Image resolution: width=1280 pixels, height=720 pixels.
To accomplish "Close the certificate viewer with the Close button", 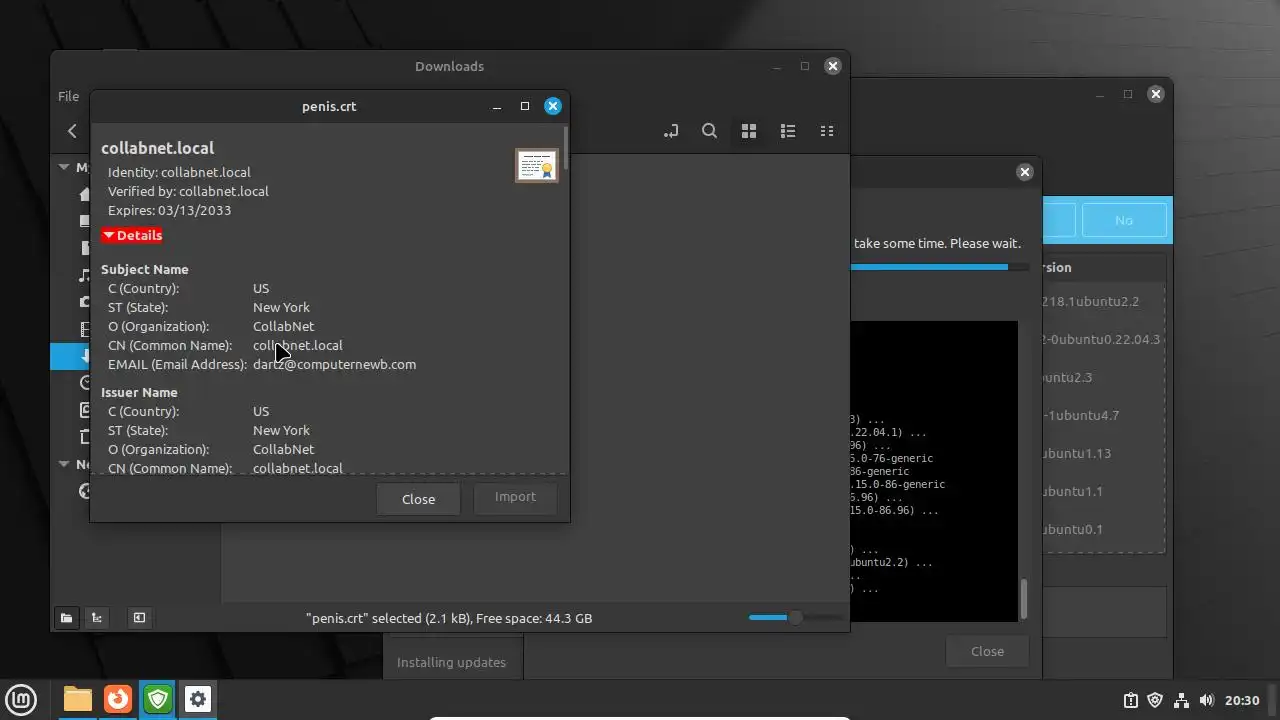I will click(x=418, y=499).
